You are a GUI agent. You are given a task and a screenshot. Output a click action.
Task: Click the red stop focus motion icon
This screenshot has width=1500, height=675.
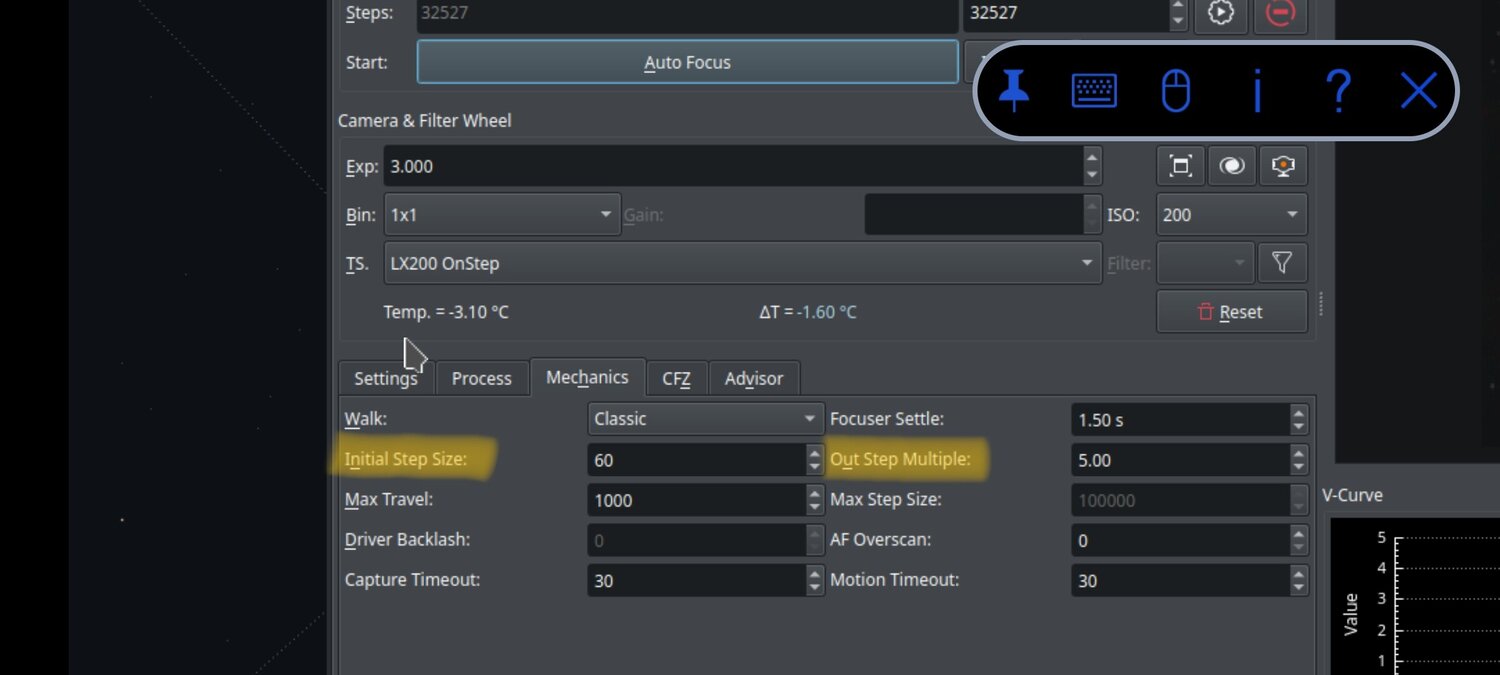pos(1280,14)
